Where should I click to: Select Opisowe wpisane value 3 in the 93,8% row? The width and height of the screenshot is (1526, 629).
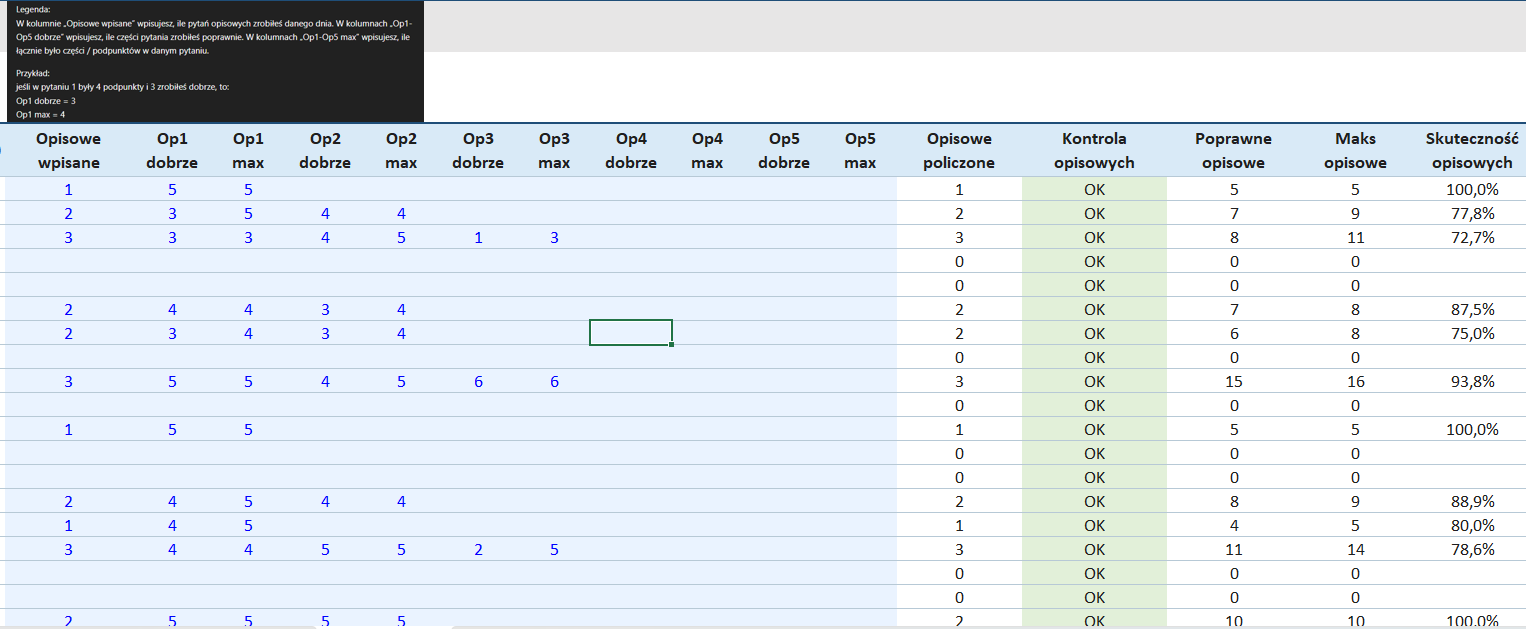pyautogui.click(x=68, y=381)
